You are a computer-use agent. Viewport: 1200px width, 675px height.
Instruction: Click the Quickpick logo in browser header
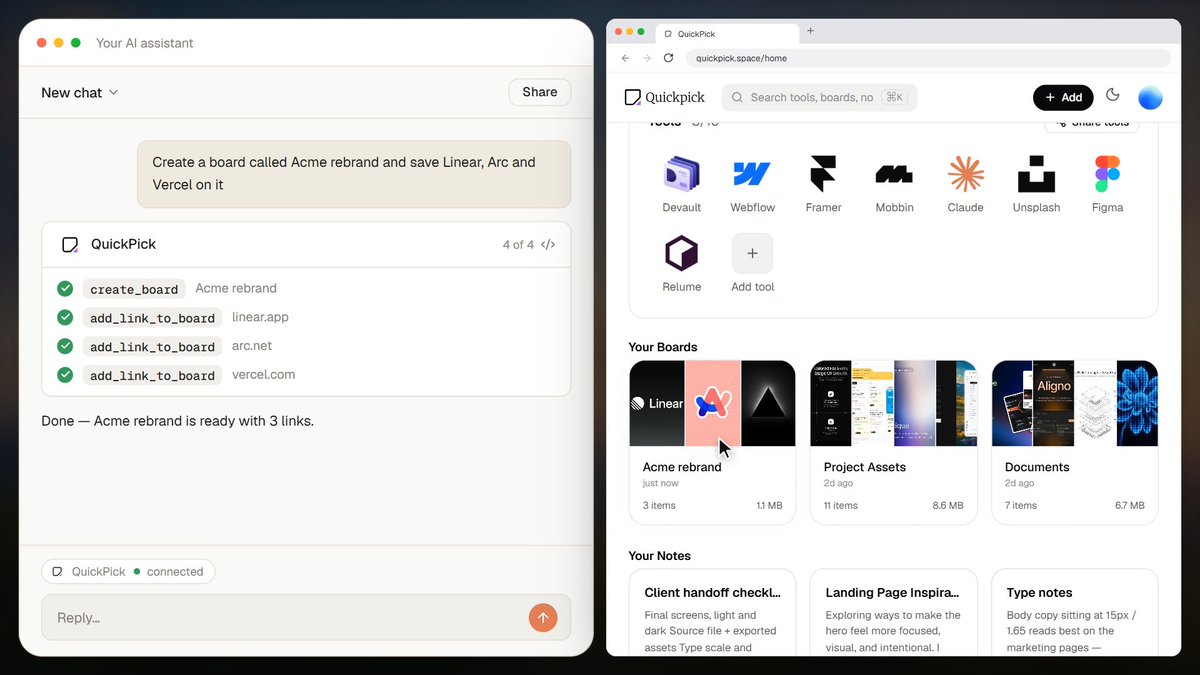[664, 97]
